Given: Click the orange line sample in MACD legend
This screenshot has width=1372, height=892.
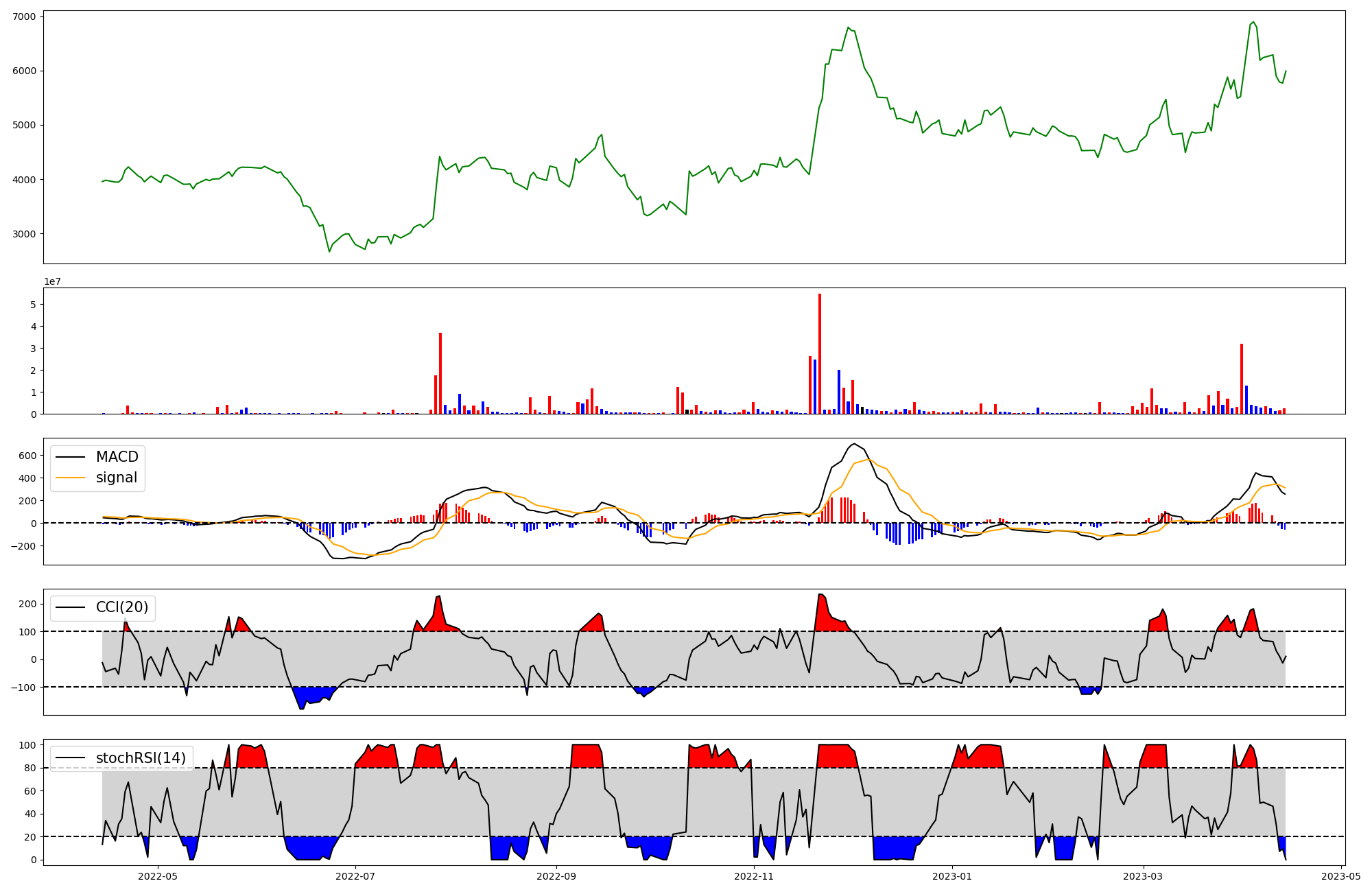Looking at the screenshot, I should 70,478.
